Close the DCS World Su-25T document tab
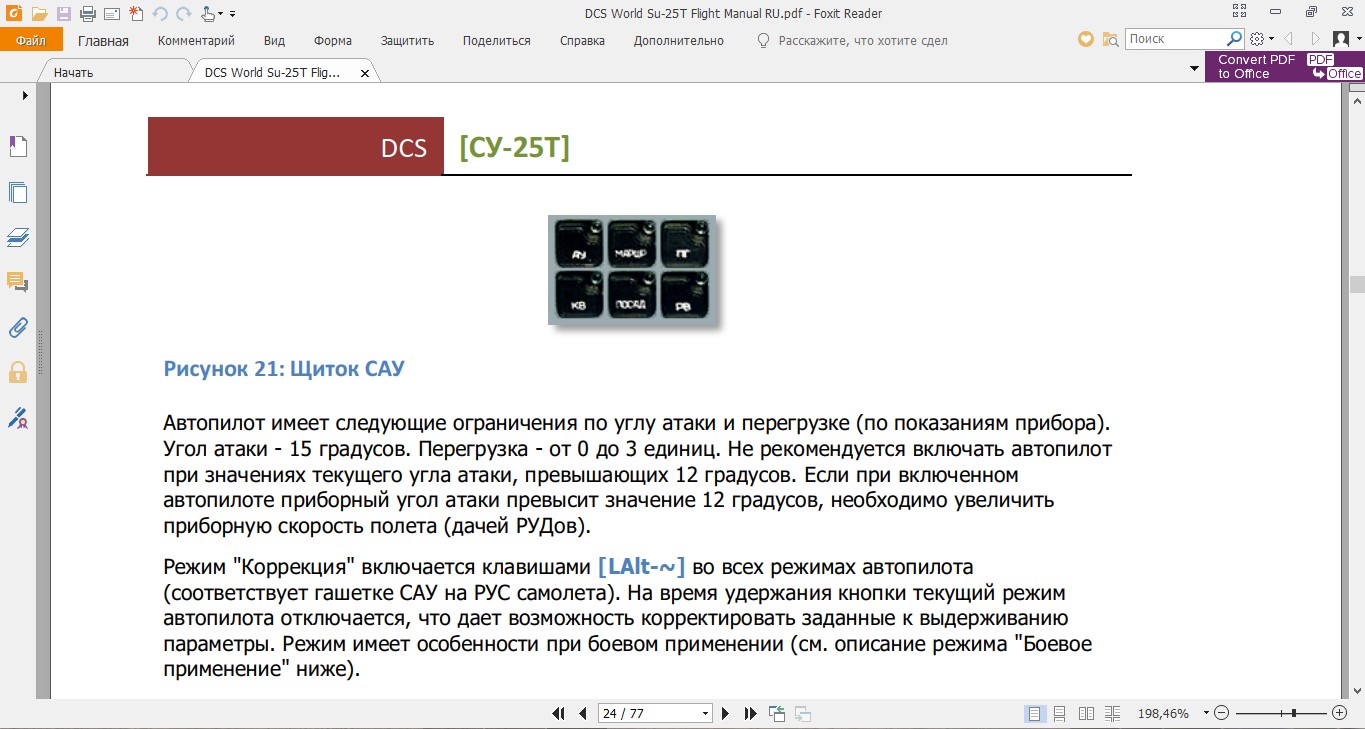The image size is (1365, 729). pos(365,73)
